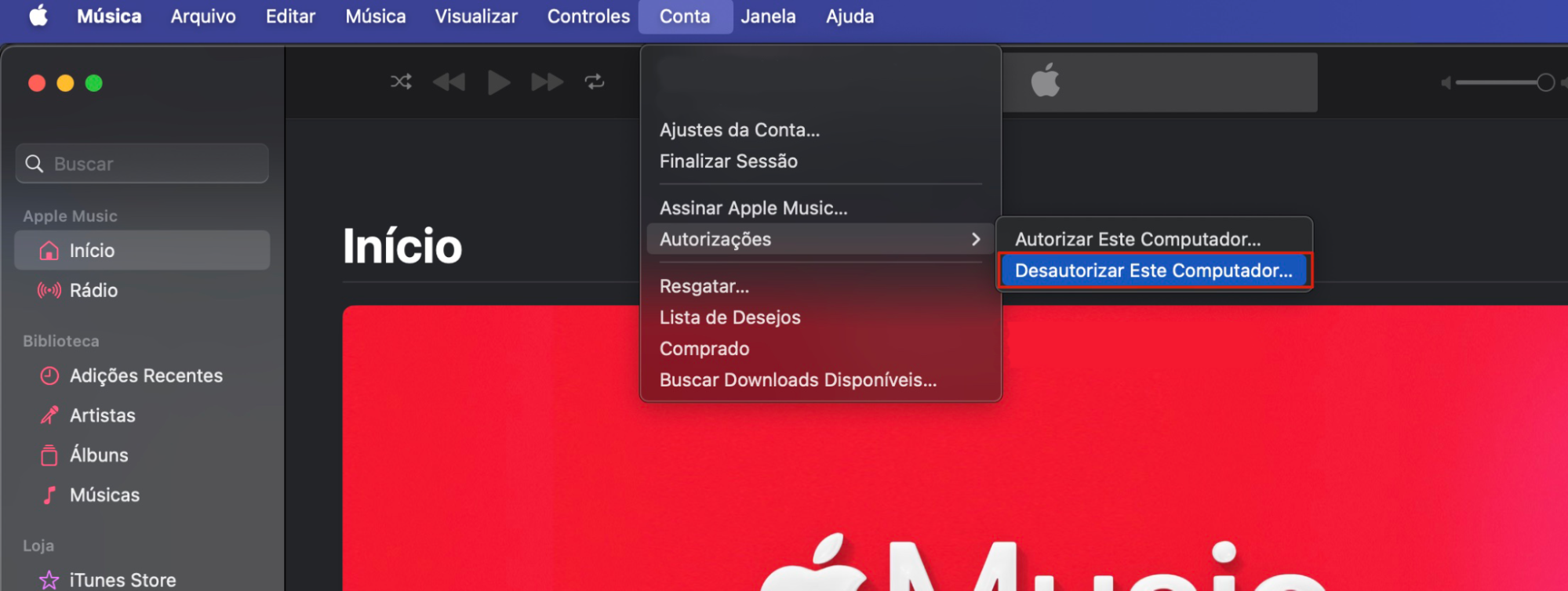Click the red Apple Music banner
The height and width of the screenshot is (591, 1568).
click(x=955, y=448)
